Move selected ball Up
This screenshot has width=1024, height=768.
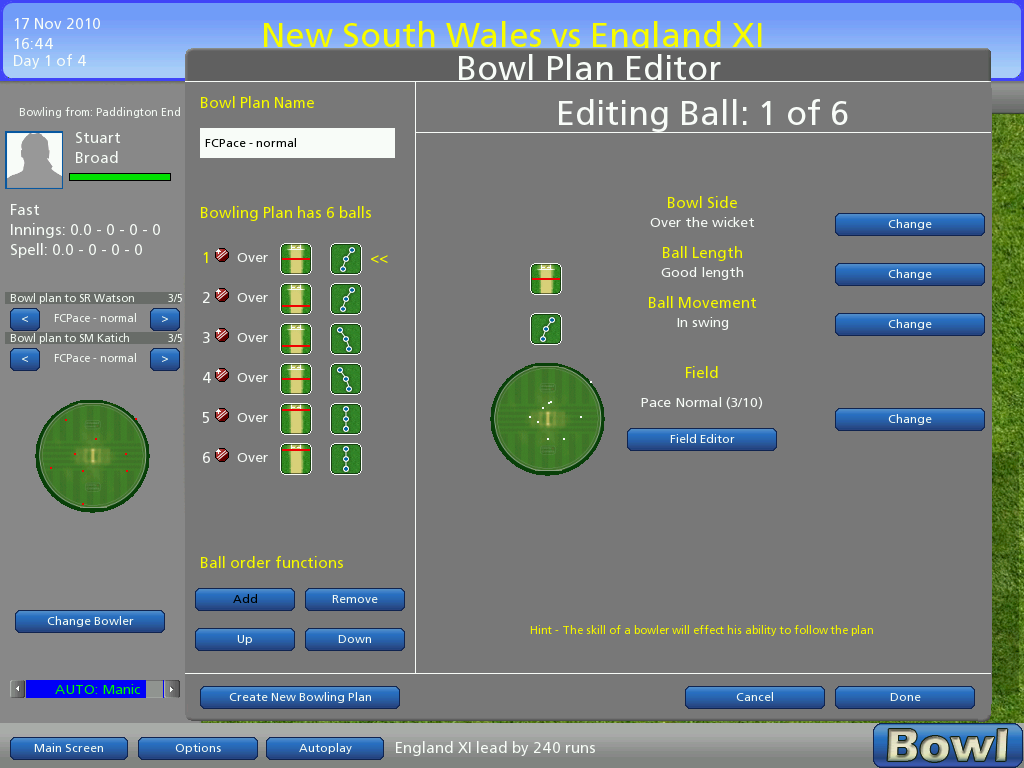[245, 639]
